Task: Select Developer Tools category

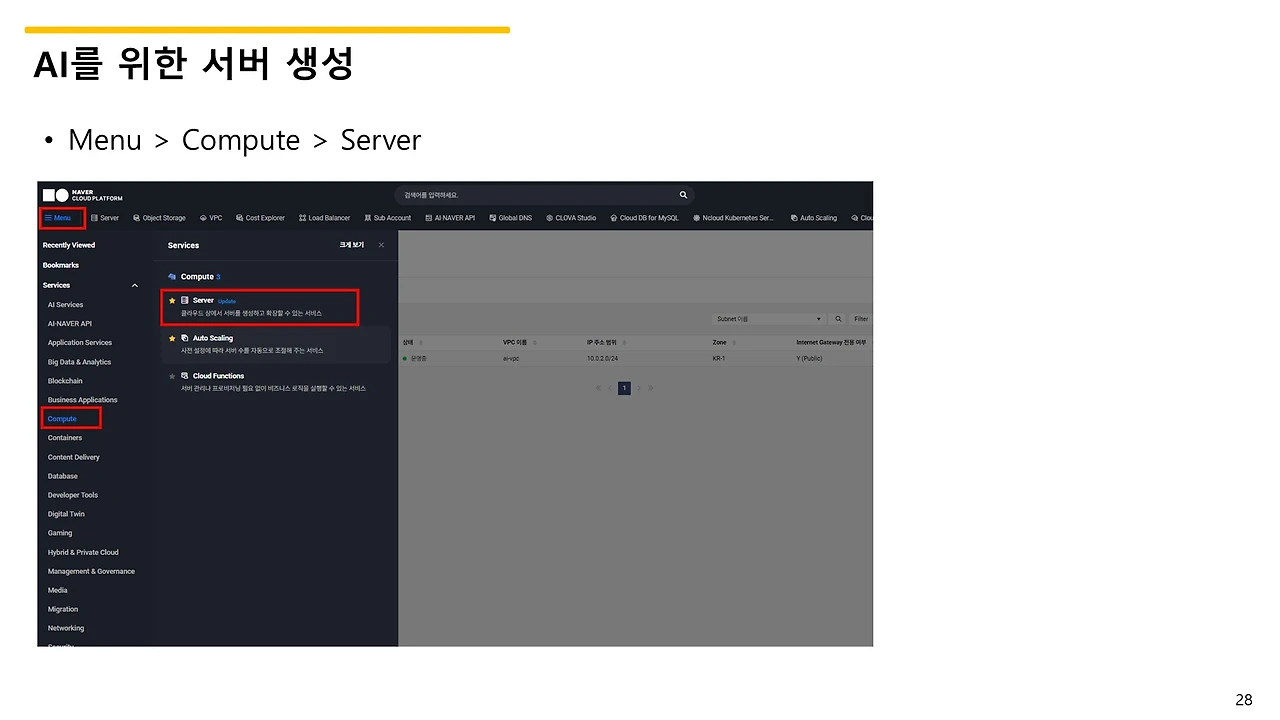Action: [73, 495]
